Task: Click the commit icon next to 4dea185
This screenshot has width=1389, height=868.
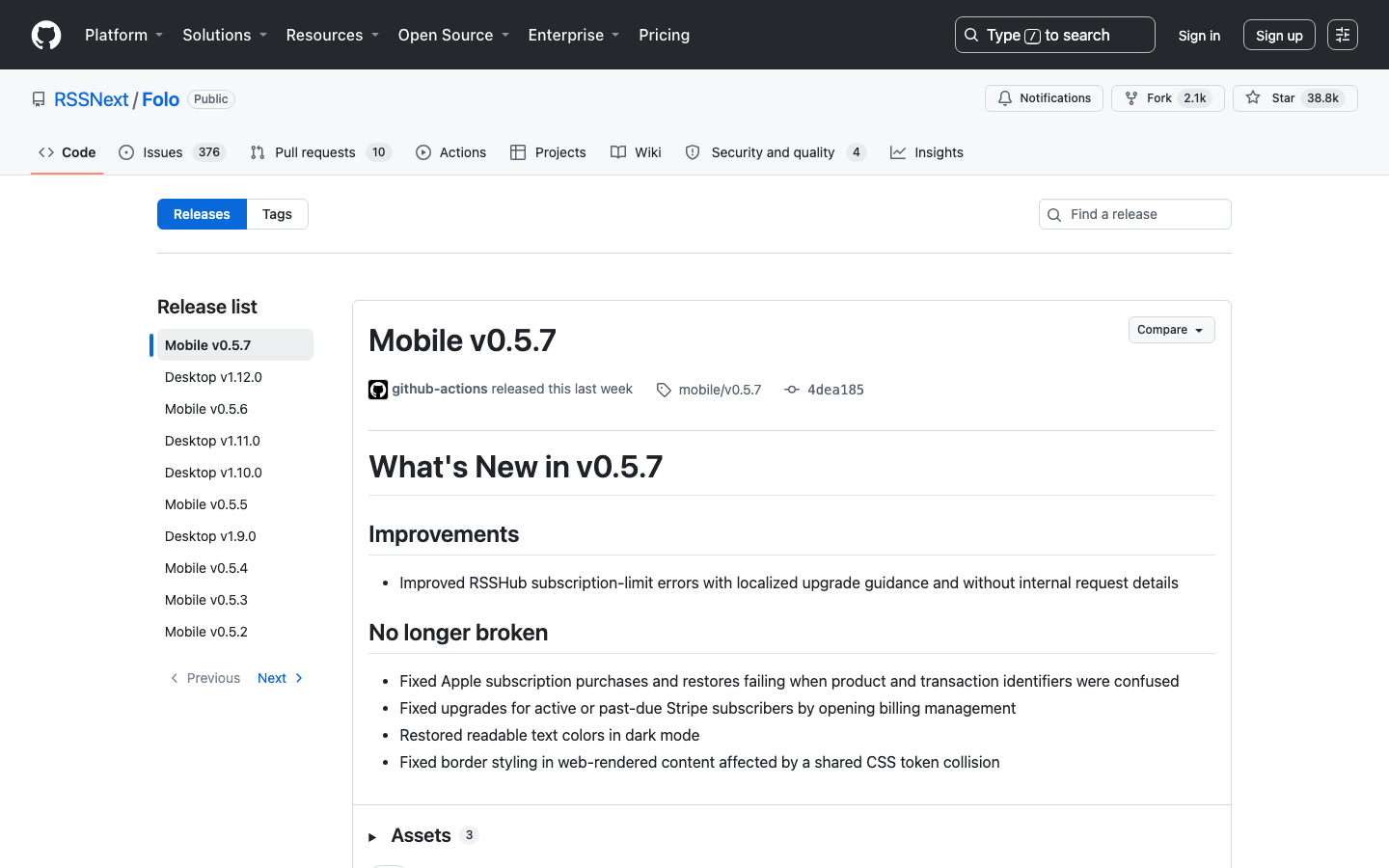Action: coord(792,390)
